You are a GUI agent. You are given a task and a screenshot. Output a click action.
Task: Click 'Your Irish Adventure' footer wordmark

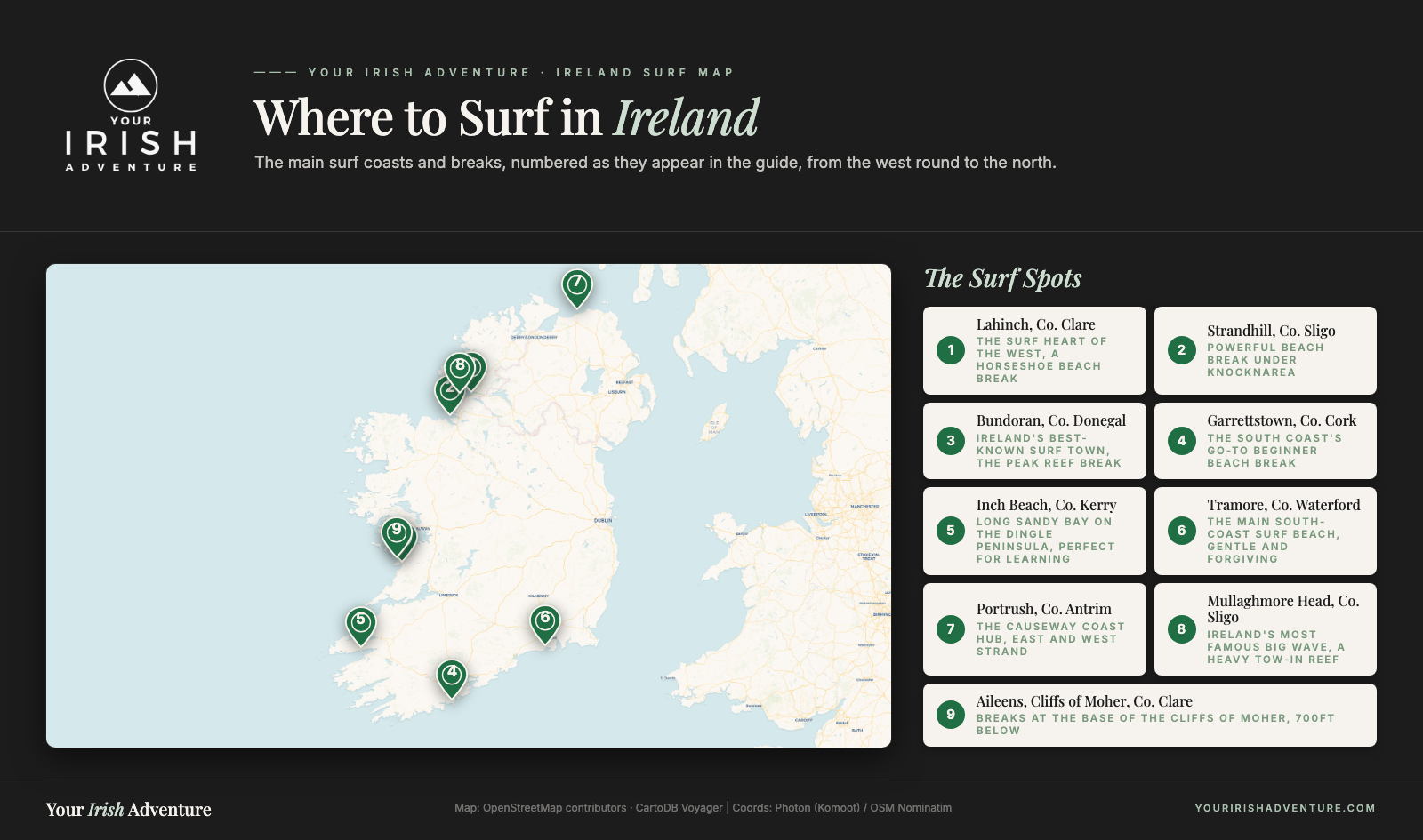point(129,810)
